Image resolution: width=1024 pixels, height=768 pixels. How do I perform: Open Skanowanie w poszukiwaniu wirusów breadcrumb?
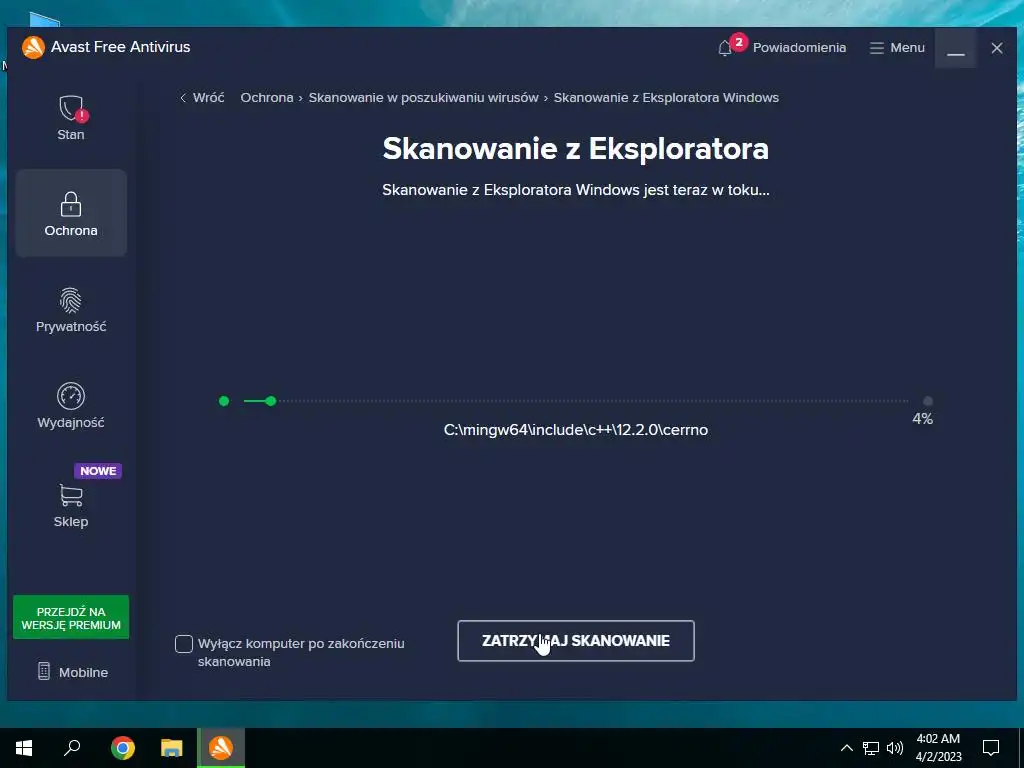click(x=423, y=97)
